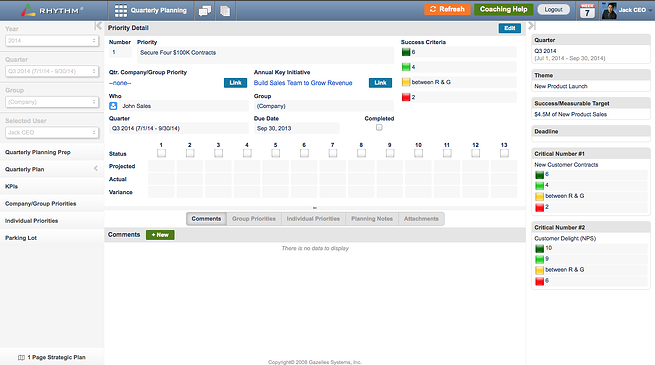The height and width of the screenshot is (365, 655).
Task: Click red Customer Delight flag 6
Action: point(539,281)
